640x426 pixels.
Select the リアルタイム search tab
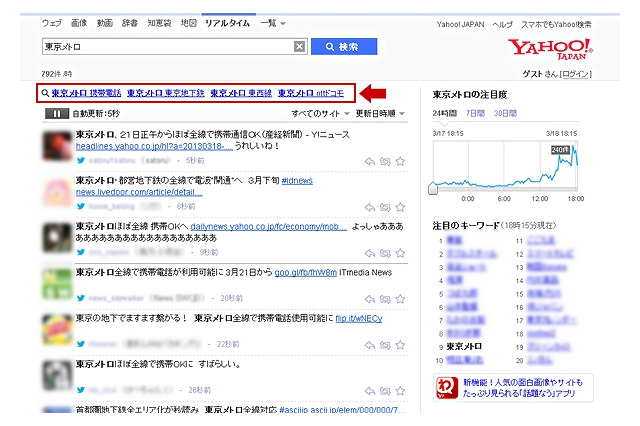coord(227,23)
